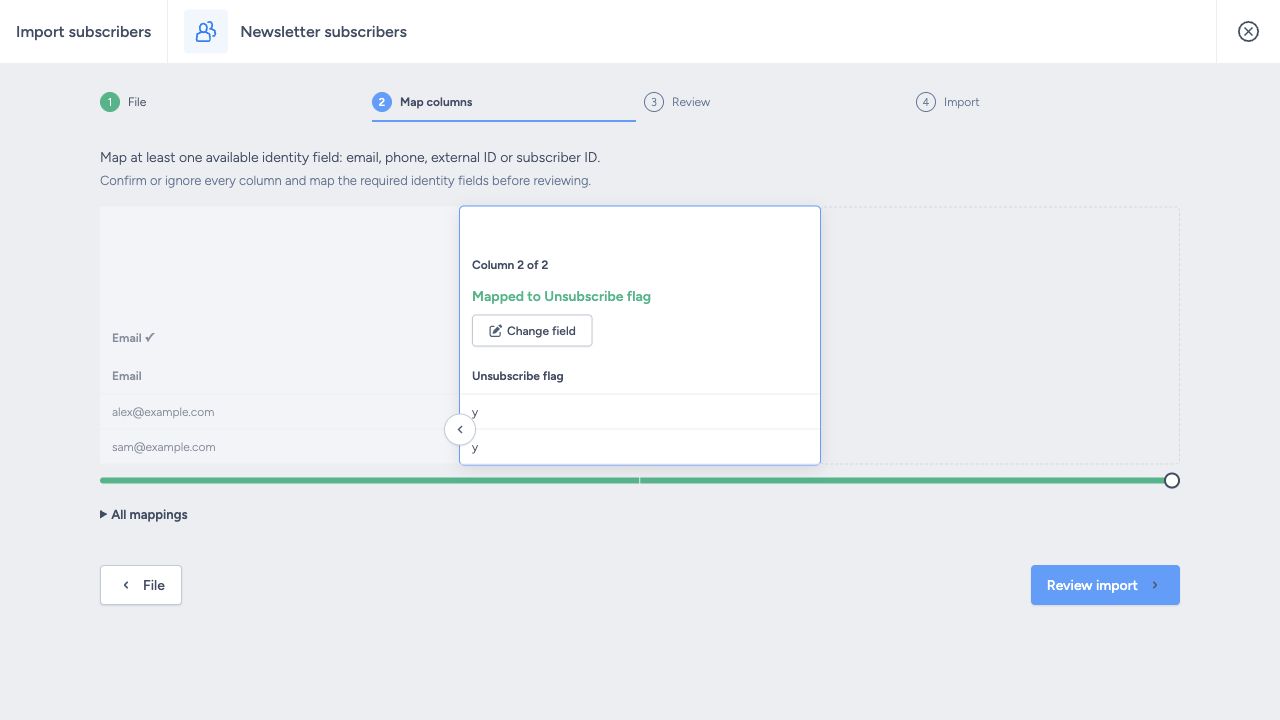The width and height of the screenshot is (1280, 720).
Task: Click the Change field button
Action: coord(532,331)
